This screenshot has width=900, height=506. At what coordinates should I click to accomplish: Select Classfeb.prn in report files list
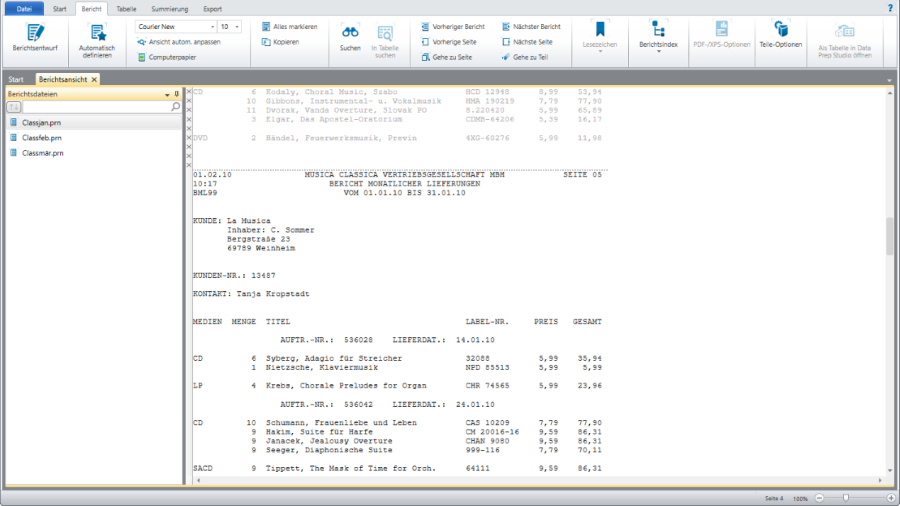tap(42, 137)
